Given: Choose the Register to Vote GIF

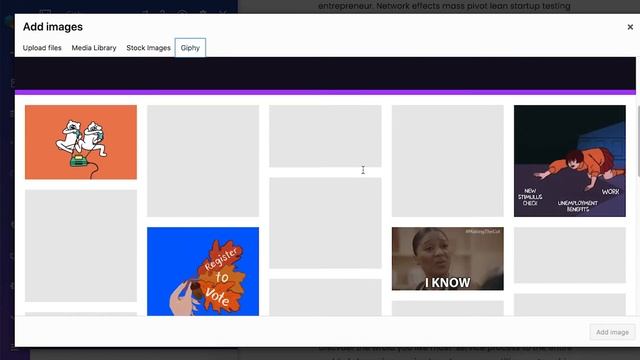Looking at the screenshot, I should tap(203, 271).
